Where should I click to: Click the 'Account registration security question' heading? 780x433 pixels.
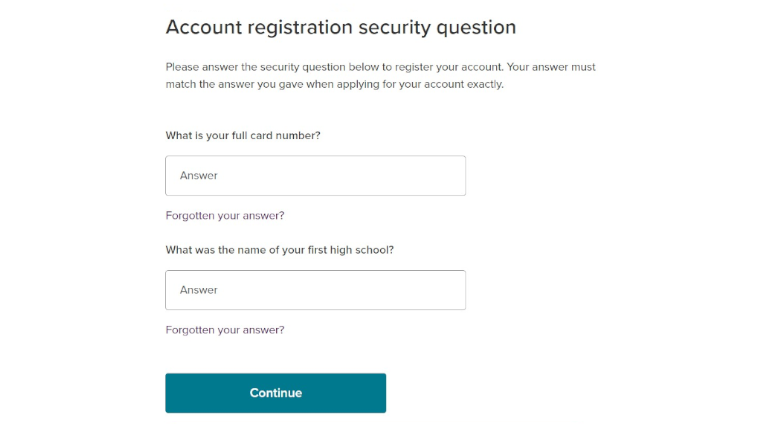341,27
